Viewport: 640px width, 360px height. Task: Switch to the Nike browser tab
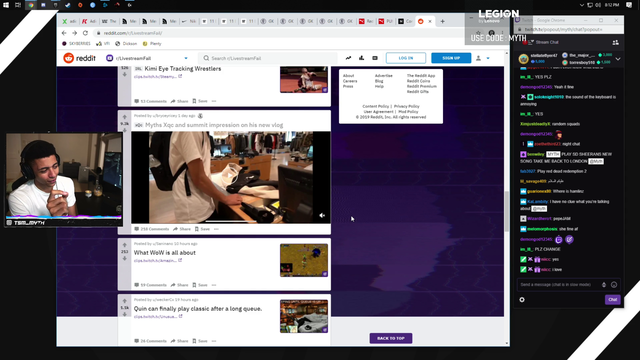(188, 21)
